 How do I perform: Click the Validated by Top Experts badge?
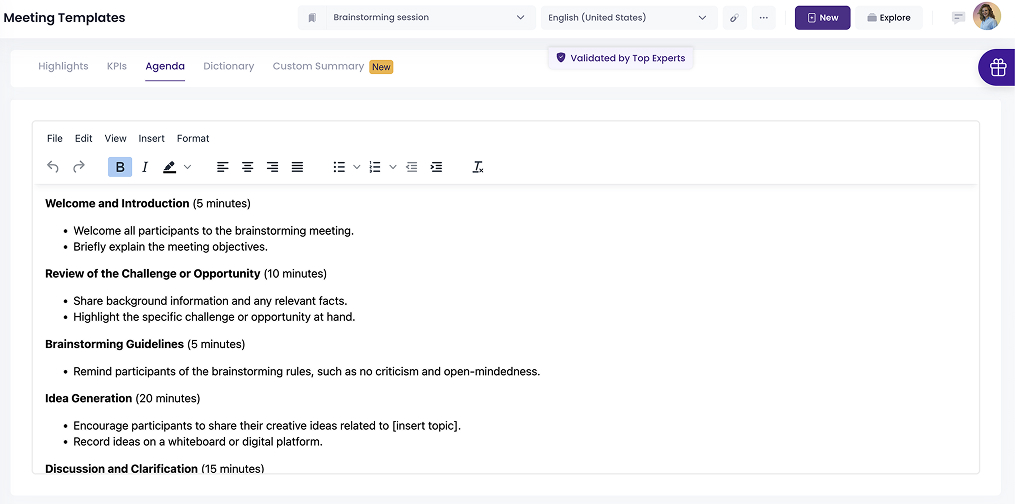621,58
